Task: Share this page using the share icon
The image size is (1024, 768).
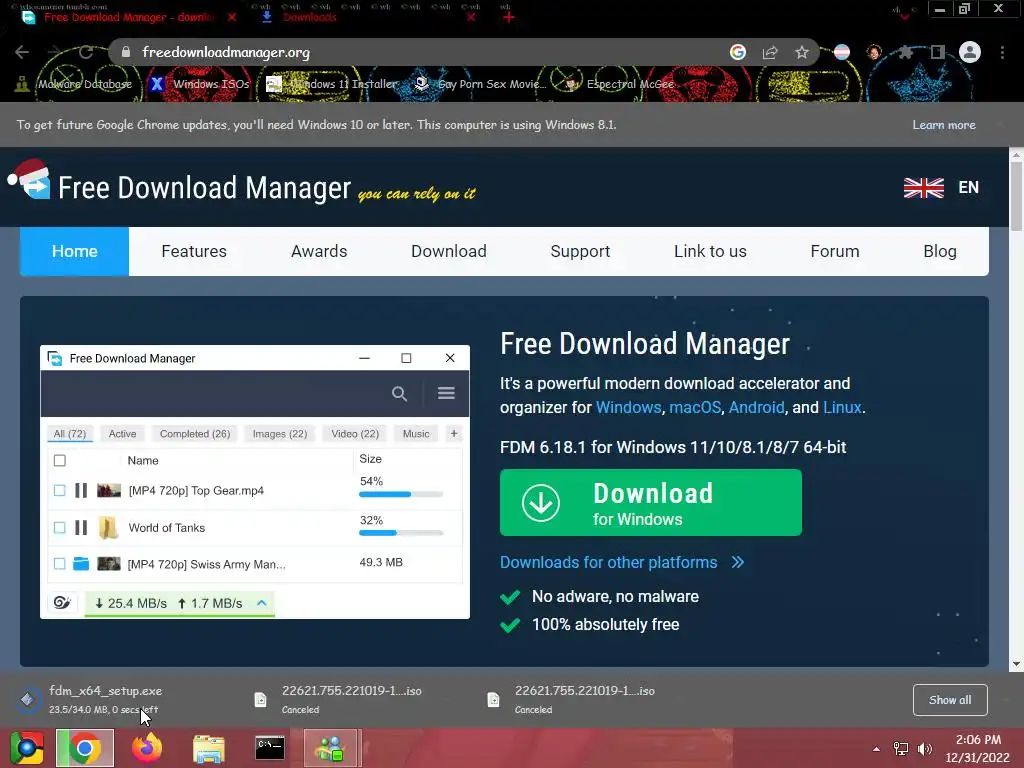Action: [770, 52]
